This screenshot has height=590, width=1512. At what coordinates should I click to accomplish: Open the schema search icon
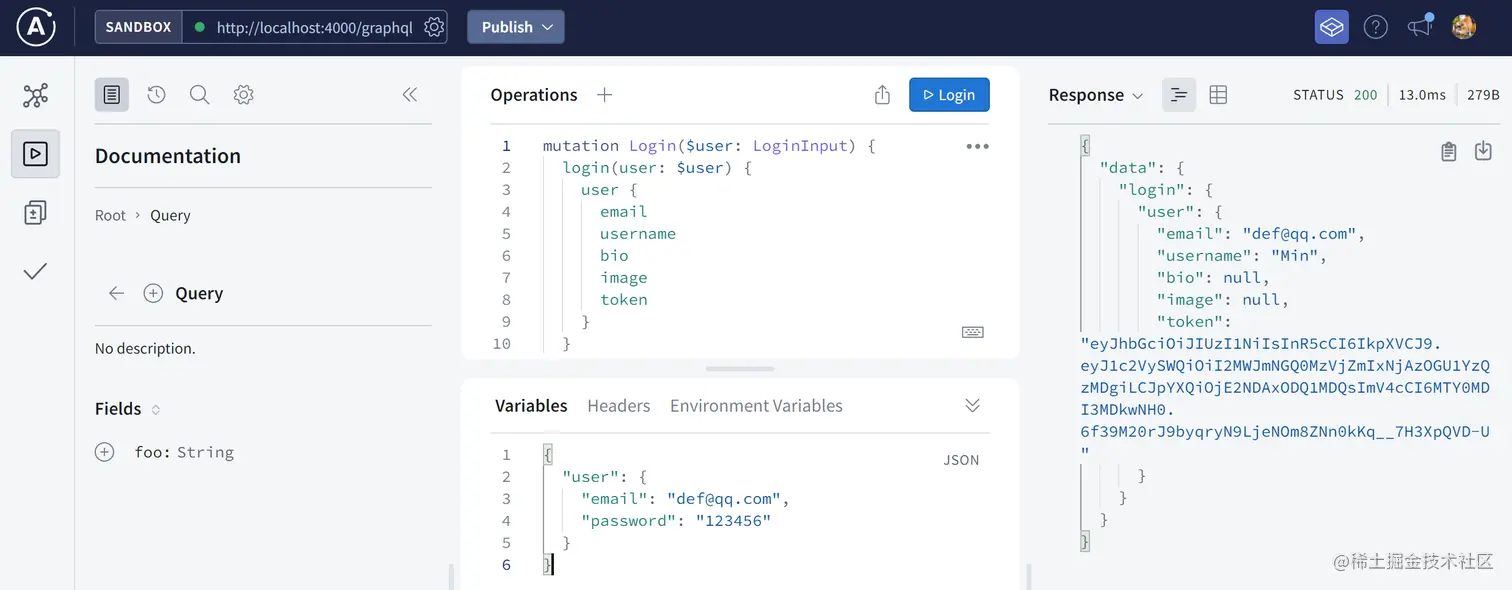click(199, 95)
